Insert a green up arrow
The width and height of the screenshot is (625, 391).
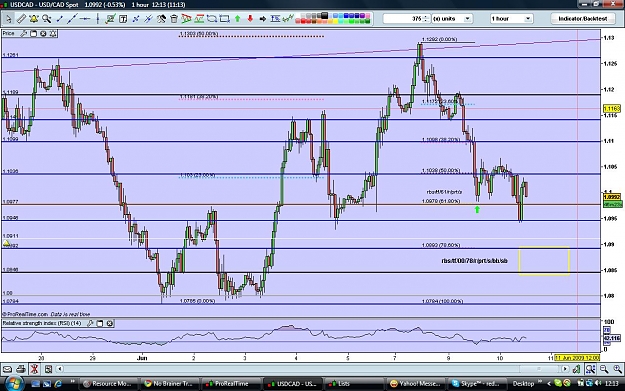(x=238, y=19)
